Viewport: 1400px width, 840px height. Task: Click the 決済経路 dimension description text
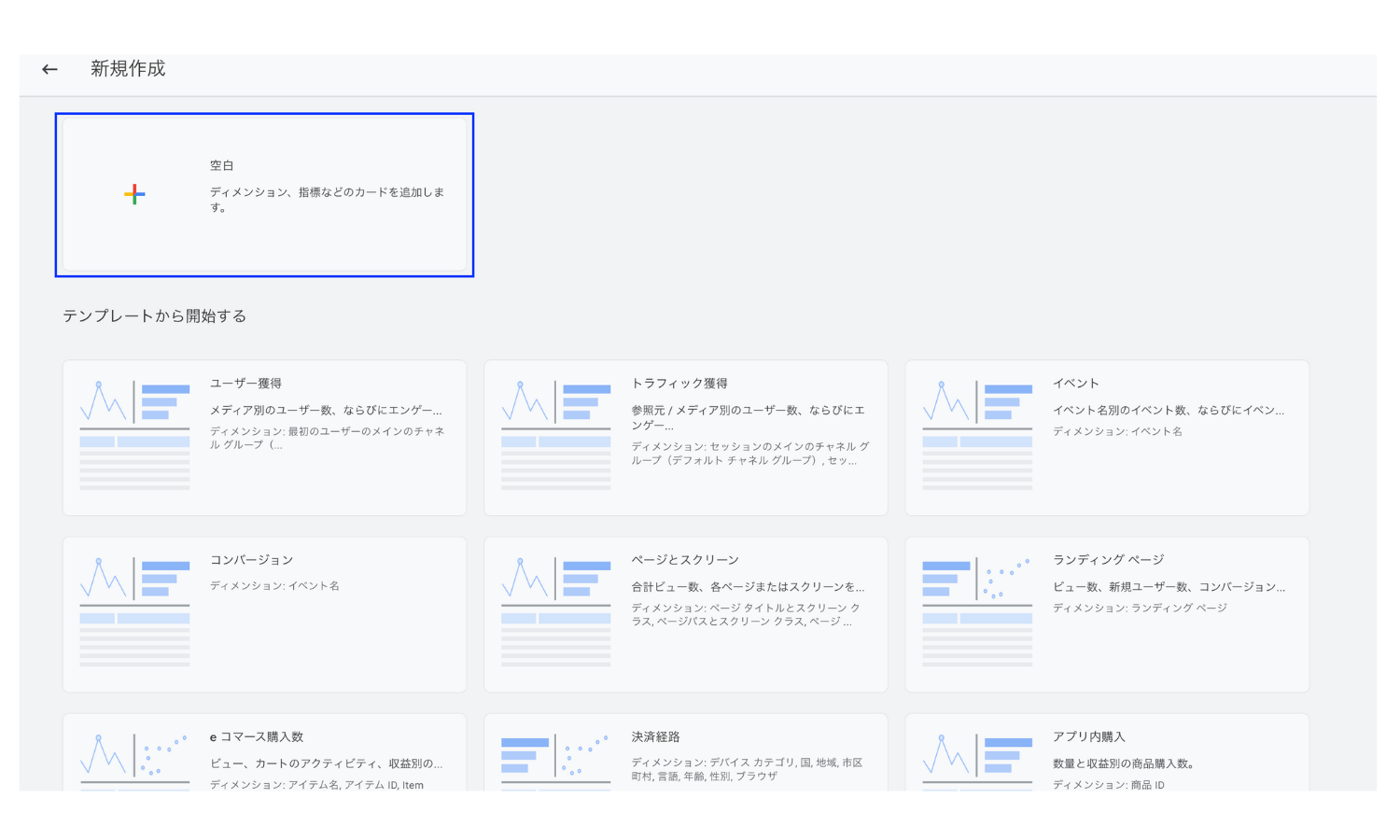point(746,769)
